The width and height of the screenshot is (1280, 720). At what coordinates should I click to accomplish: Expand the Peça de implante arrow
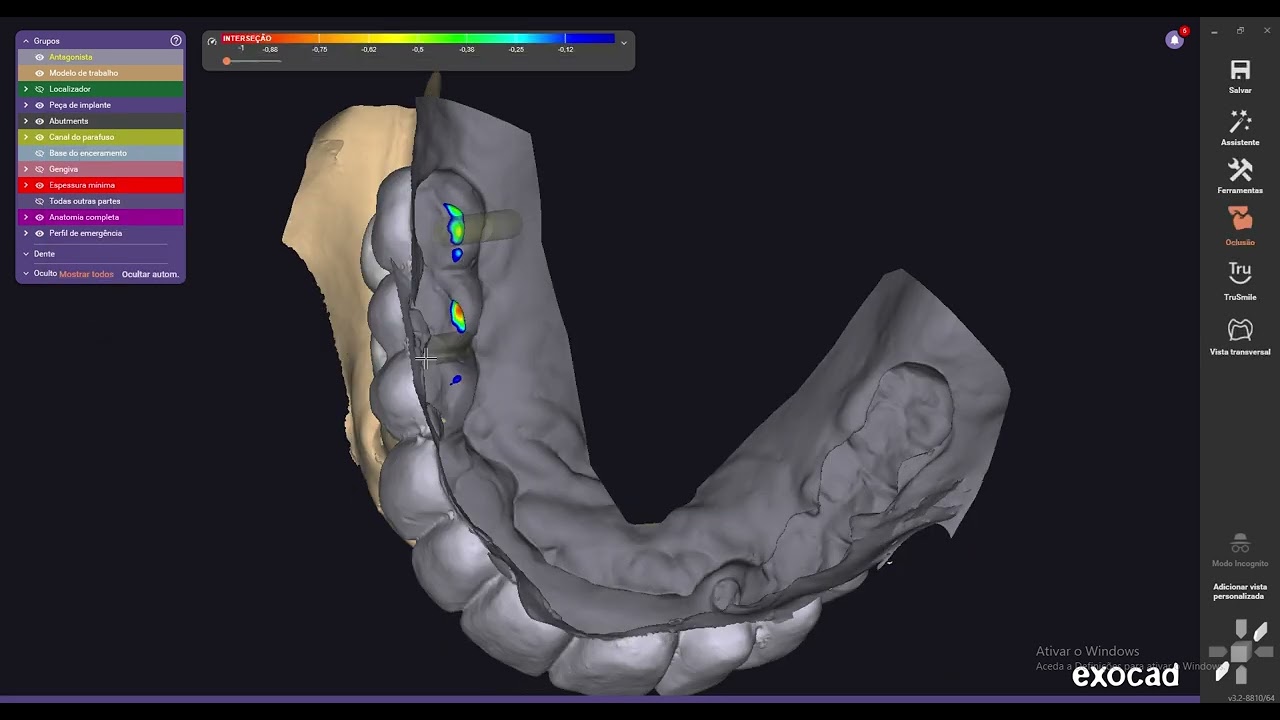[26, 105]
